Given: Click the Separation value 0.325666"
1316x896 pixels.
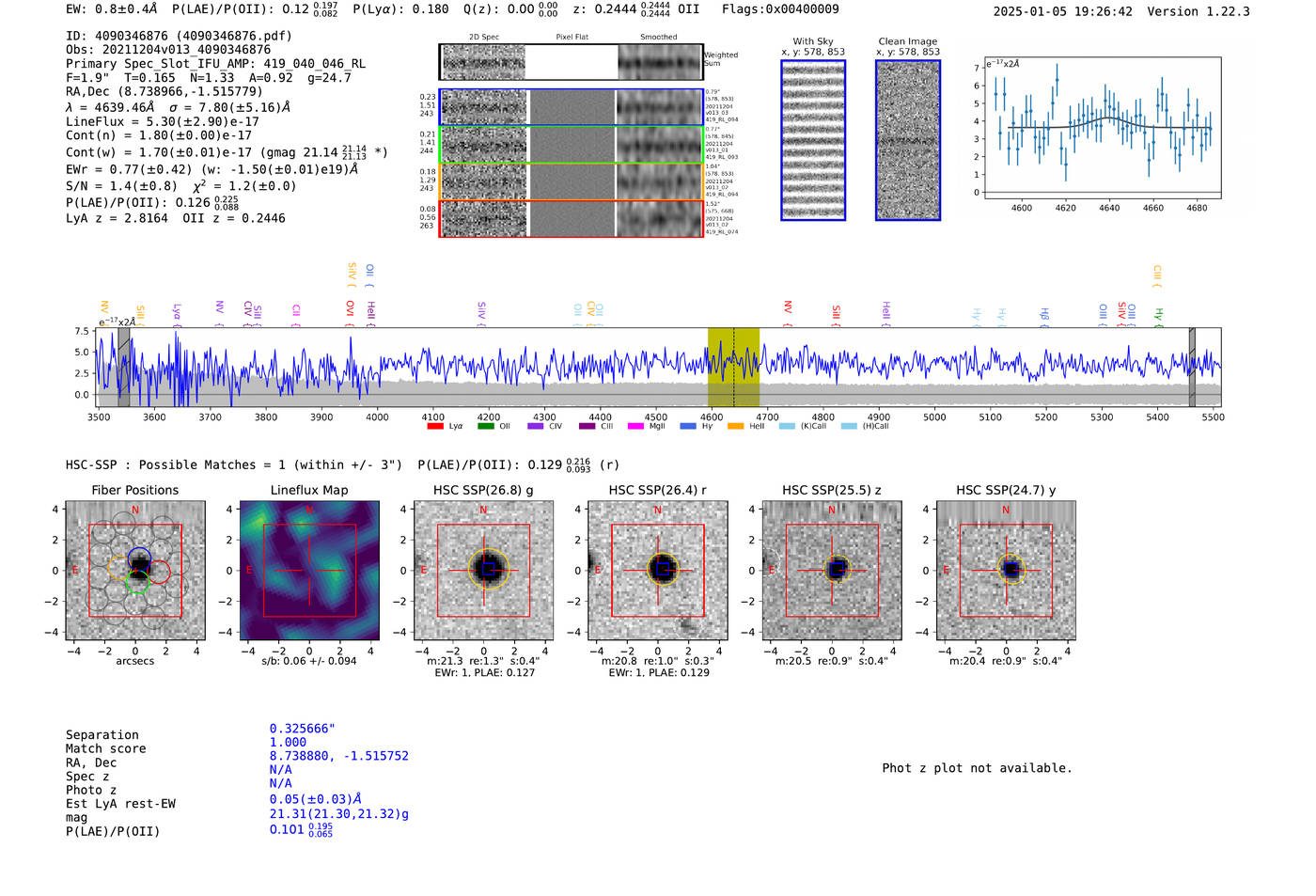Looking at the screenshot, I should 303,729.
